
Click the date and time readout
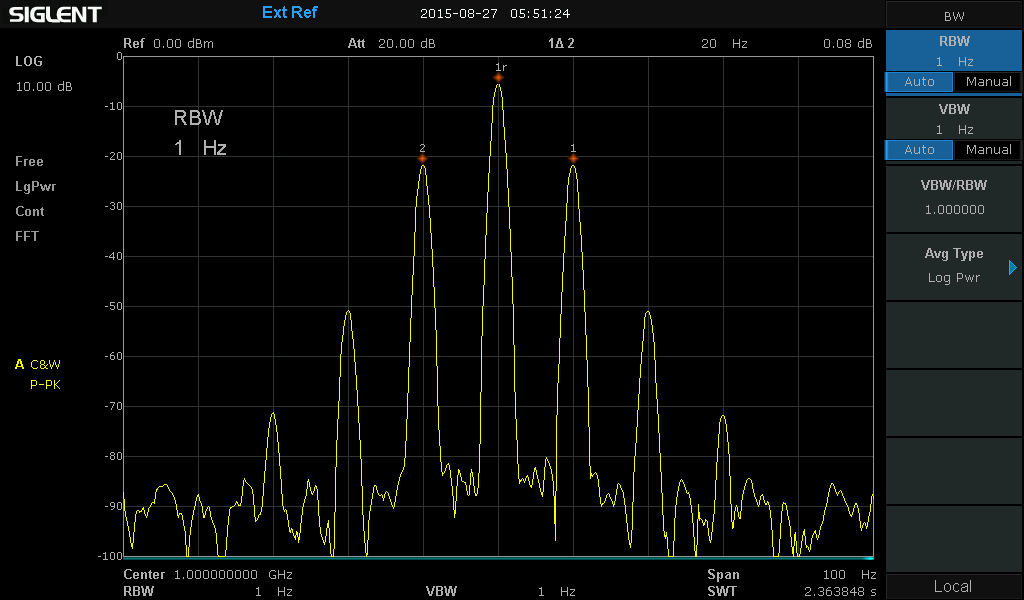click(x=495, y=14)
